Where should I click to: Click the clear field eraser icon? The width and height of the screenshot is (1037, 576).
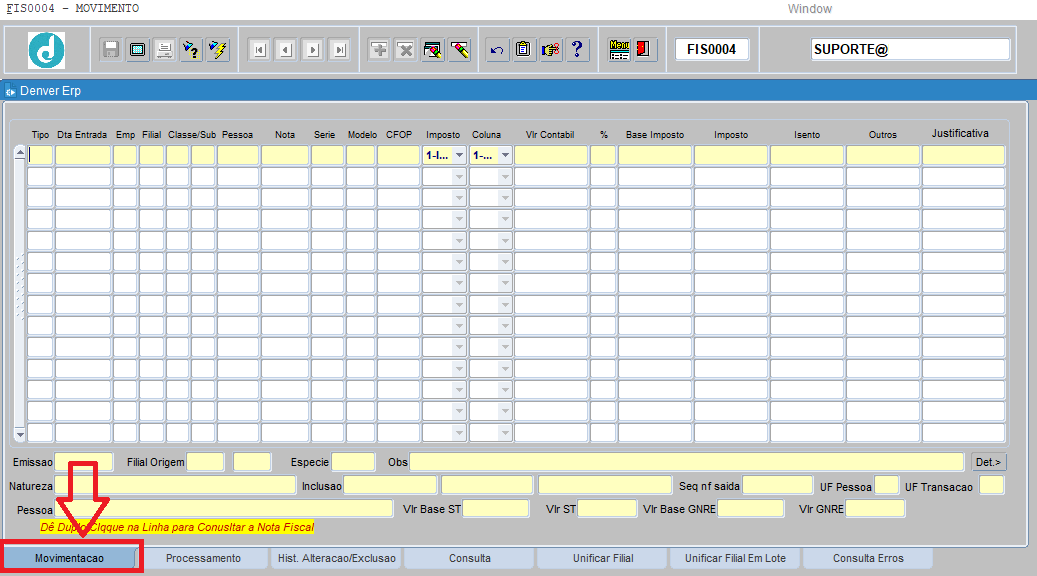(459, 50)
